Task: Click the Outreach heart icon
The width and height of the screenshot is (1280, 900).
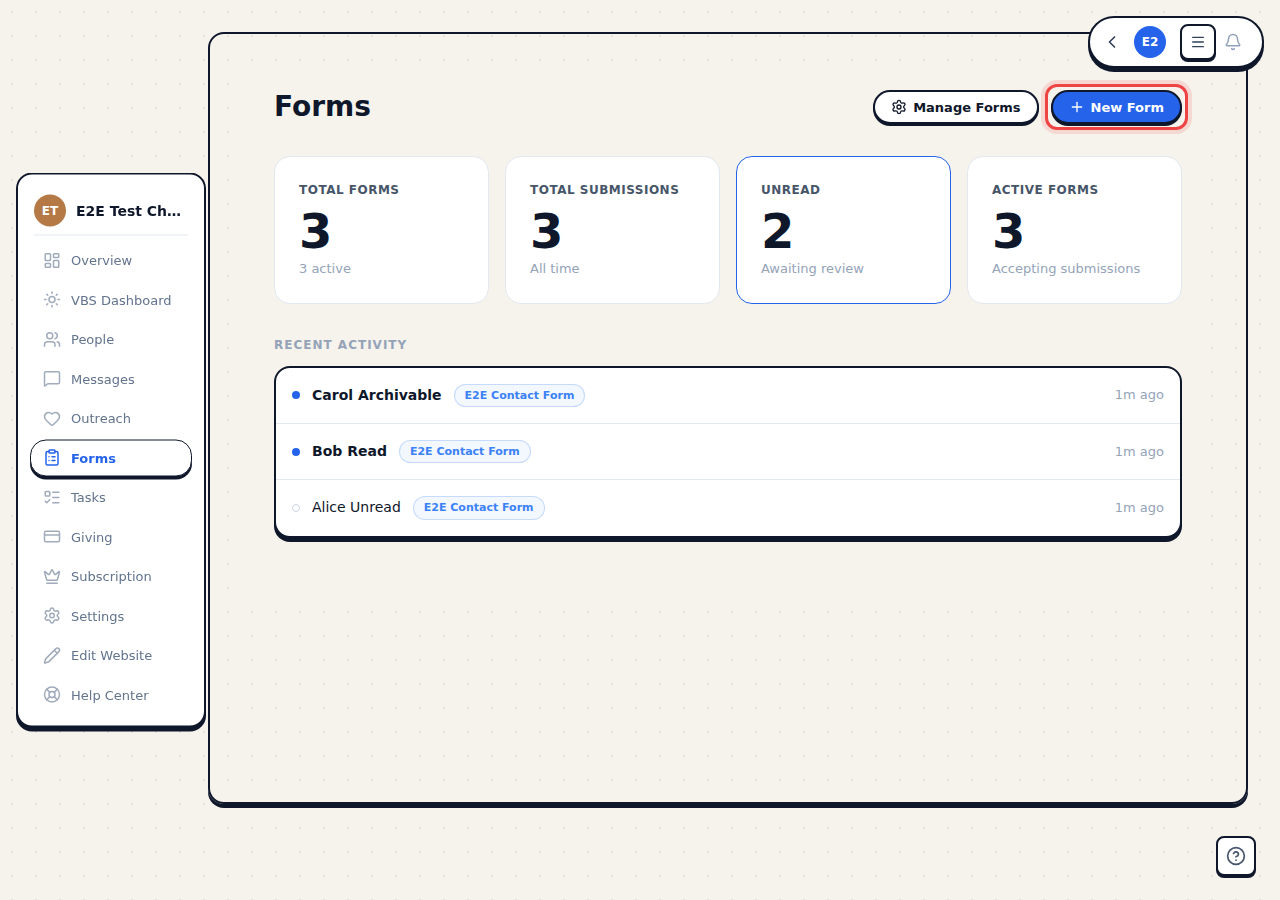Action: coord(51,418)
